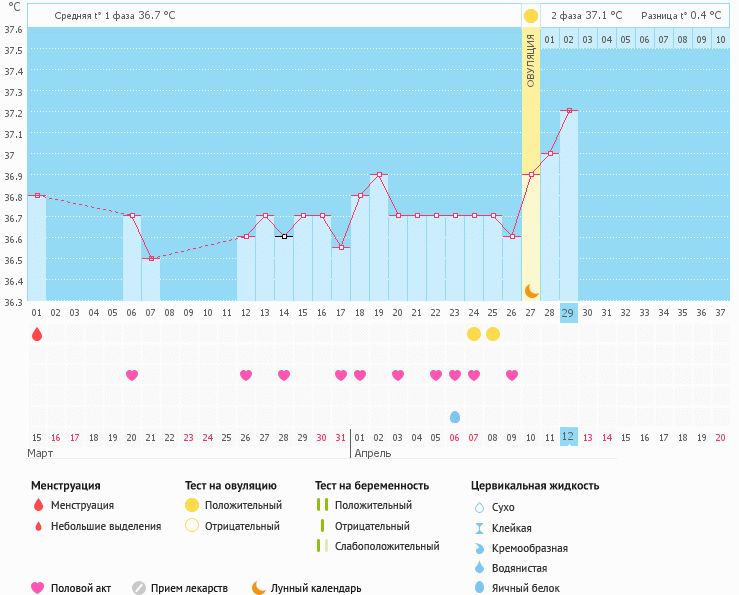
Task: Click the ovulation test circle under day 25
Action: pos(493,334)
